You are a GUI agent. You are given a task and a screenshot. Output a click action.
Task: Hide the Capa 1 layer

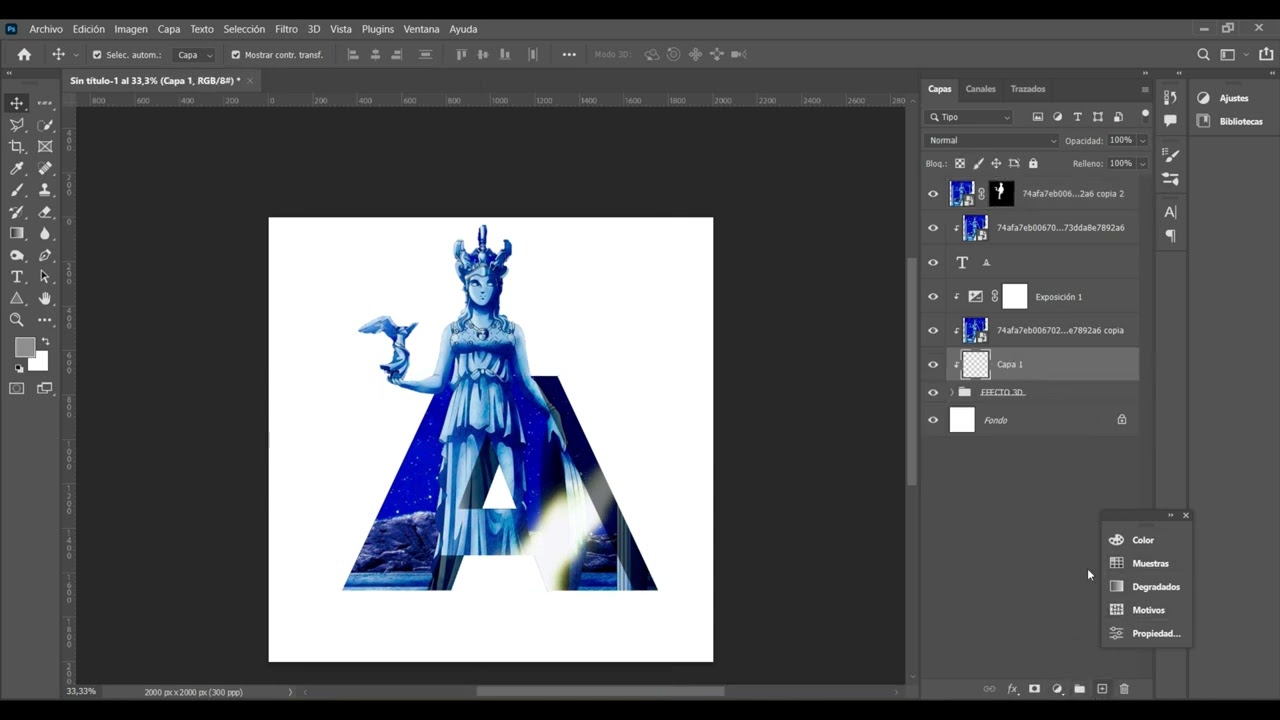[x=933, y=364]
